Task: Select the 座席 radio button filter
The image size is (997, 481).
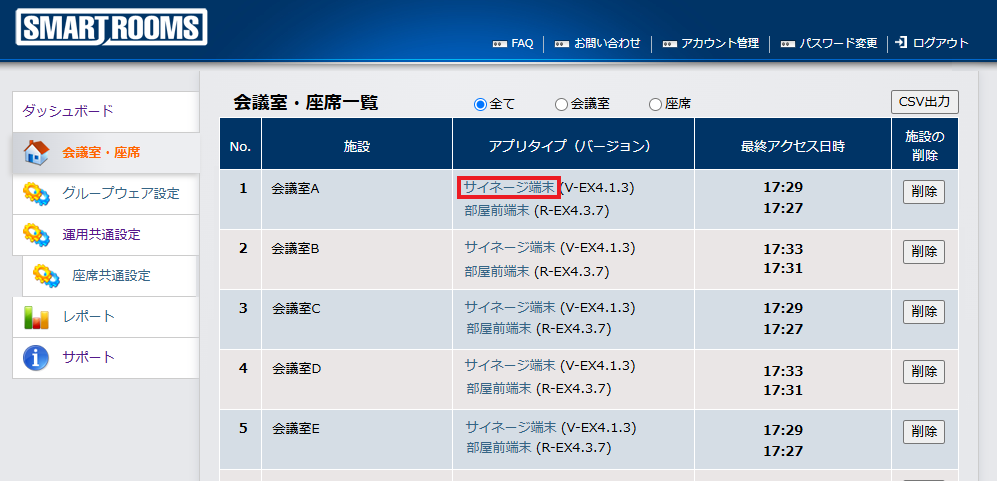Action: [x=655, y=104]
